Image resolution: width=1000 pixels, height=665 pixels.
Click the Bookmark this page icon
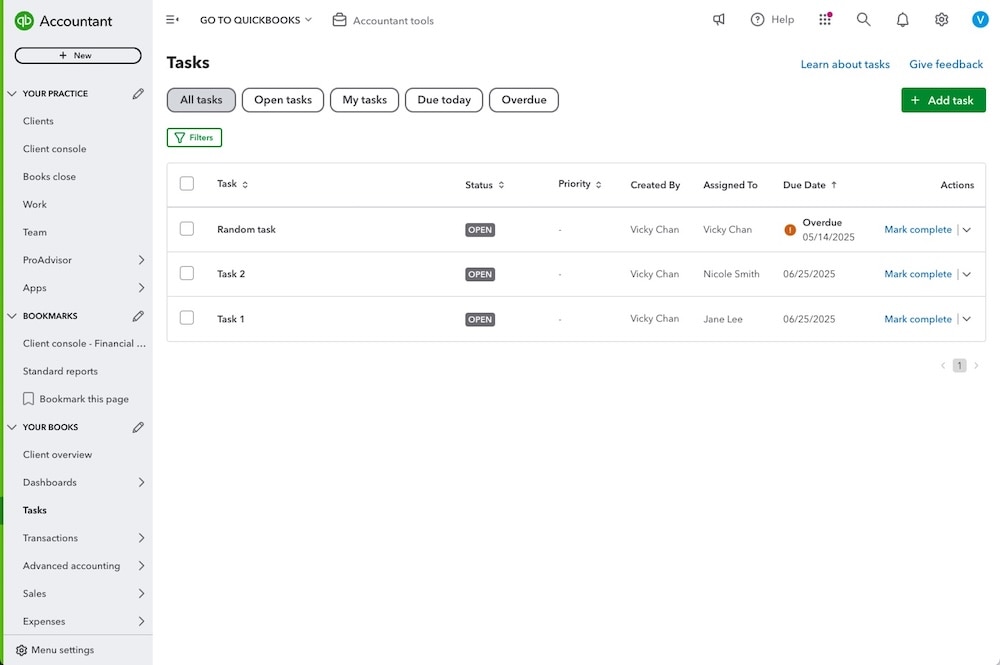(x=28, y=398)
